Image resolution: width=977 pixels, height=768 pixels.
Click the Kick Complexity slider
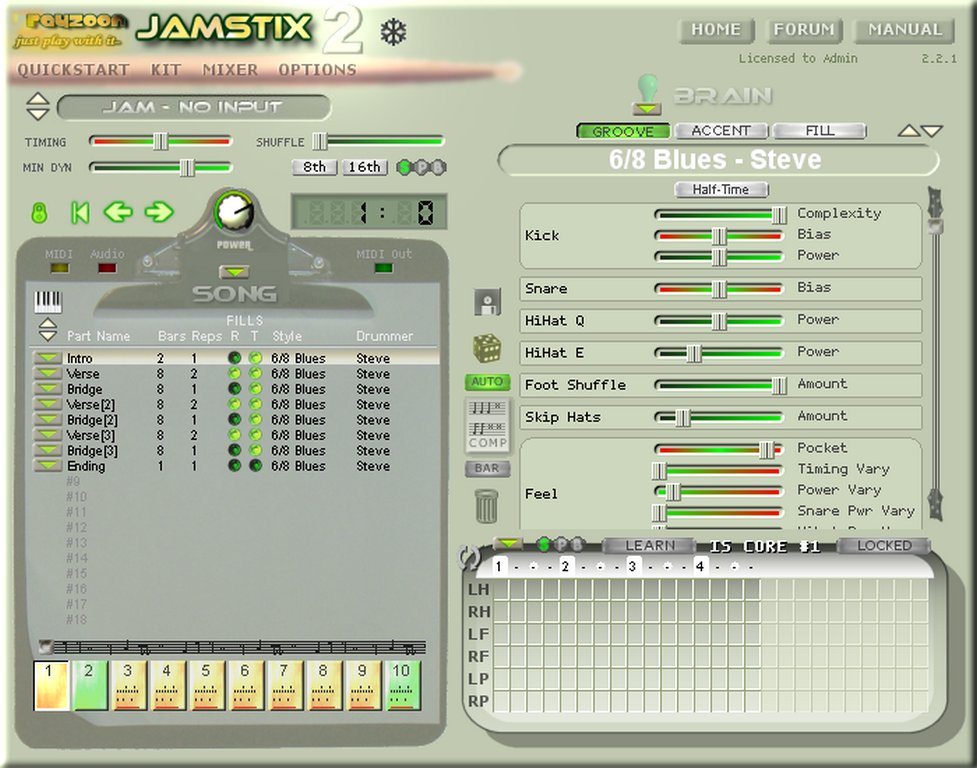tap(720, 214)
